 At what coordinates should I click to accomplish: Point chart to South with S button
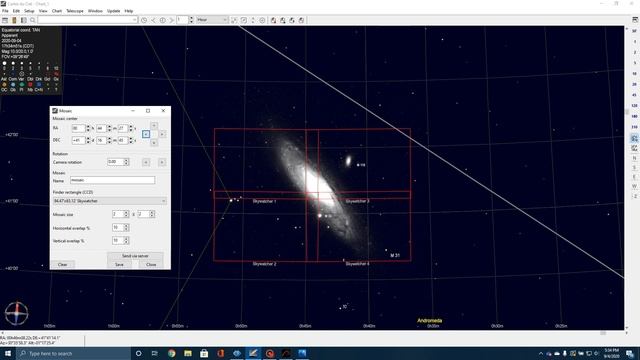click(634, 167)
